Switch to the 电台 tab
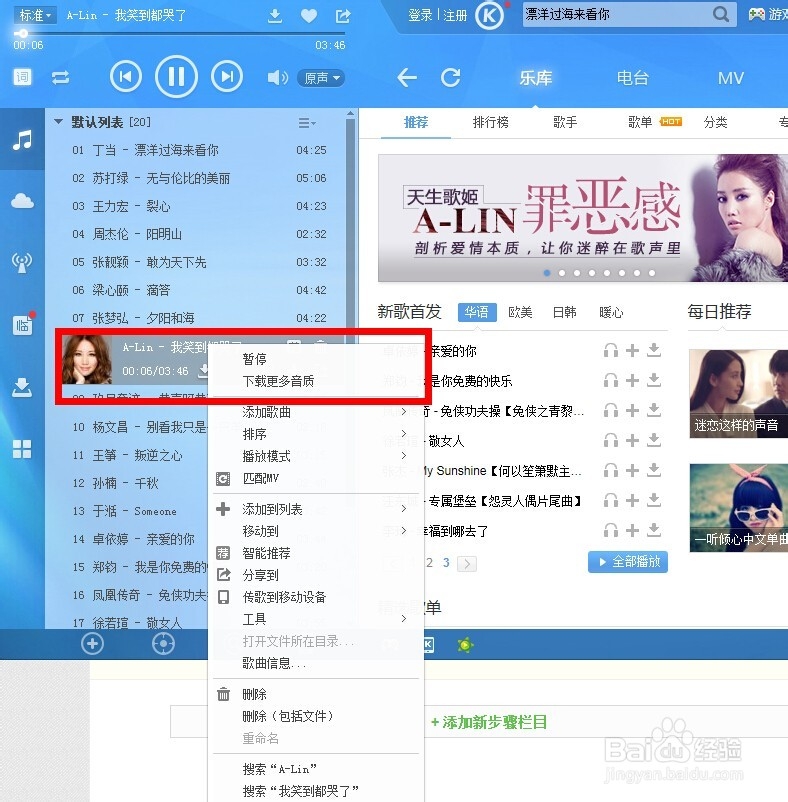This screenshot has width=788, height=802. [633, 78]
